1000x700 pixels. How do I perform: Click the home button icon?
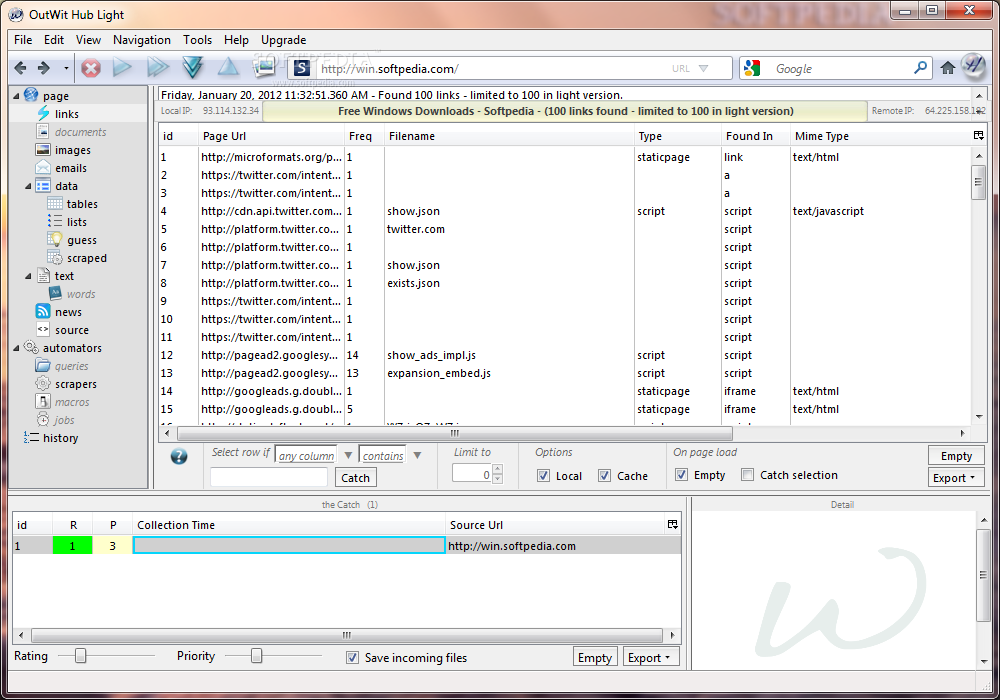(948, 68)
